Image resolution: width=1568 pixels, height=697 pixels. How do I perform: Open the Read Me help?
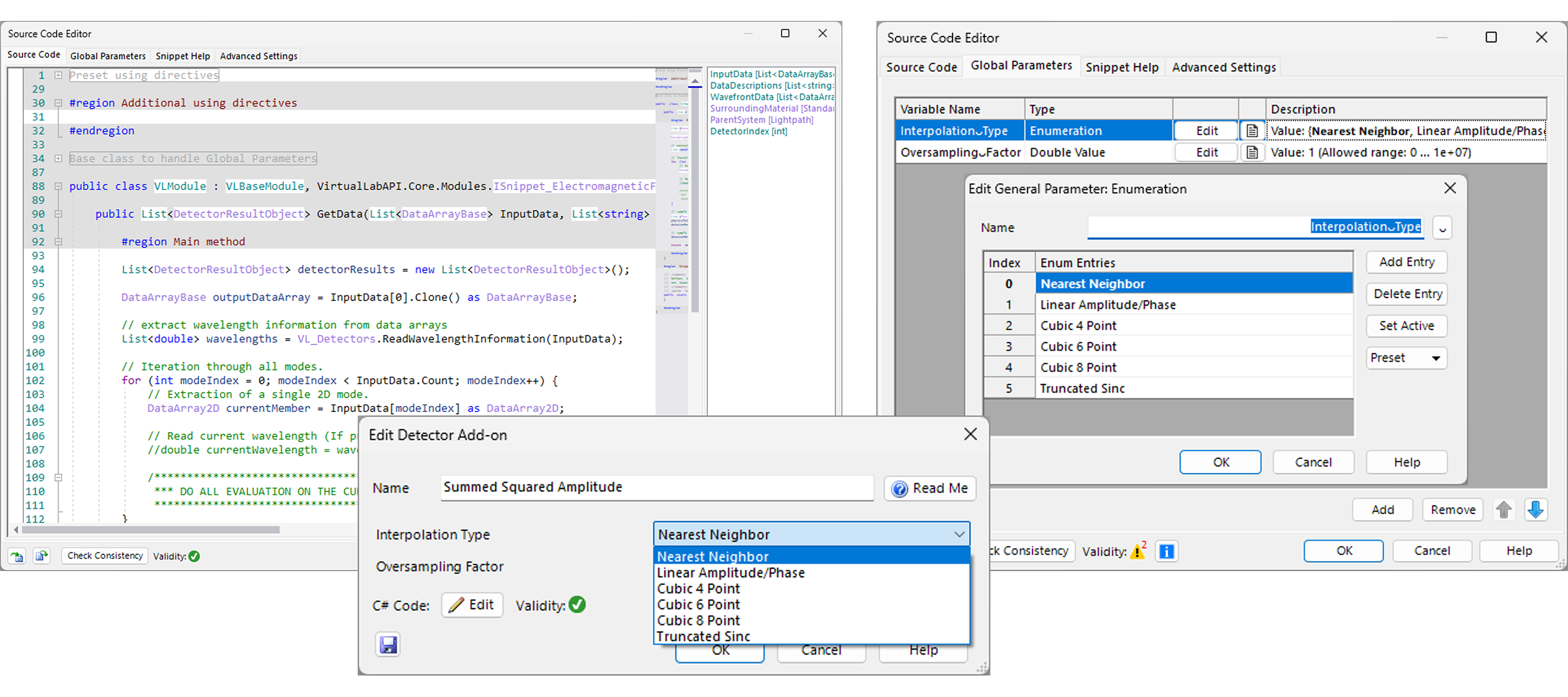(x=930, y=488)
